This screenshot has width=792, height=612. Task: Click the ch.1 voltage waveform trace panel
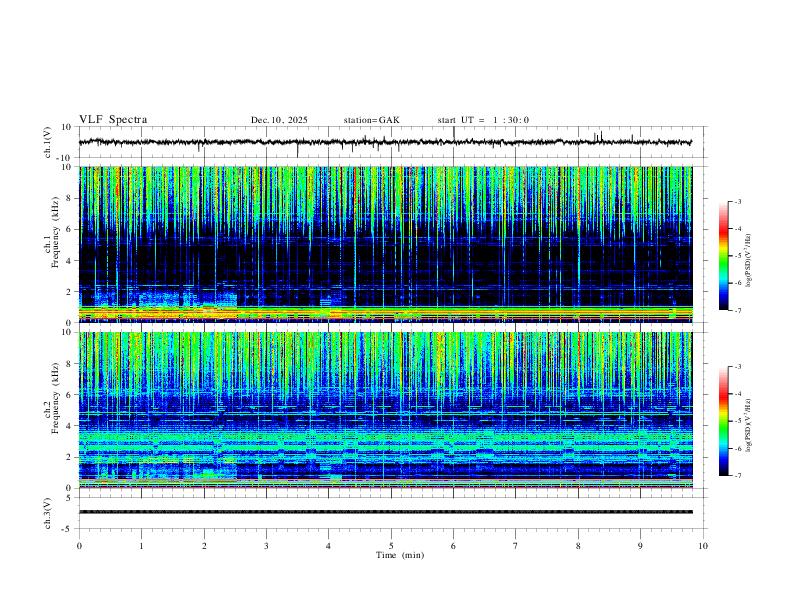pos(393,142)
